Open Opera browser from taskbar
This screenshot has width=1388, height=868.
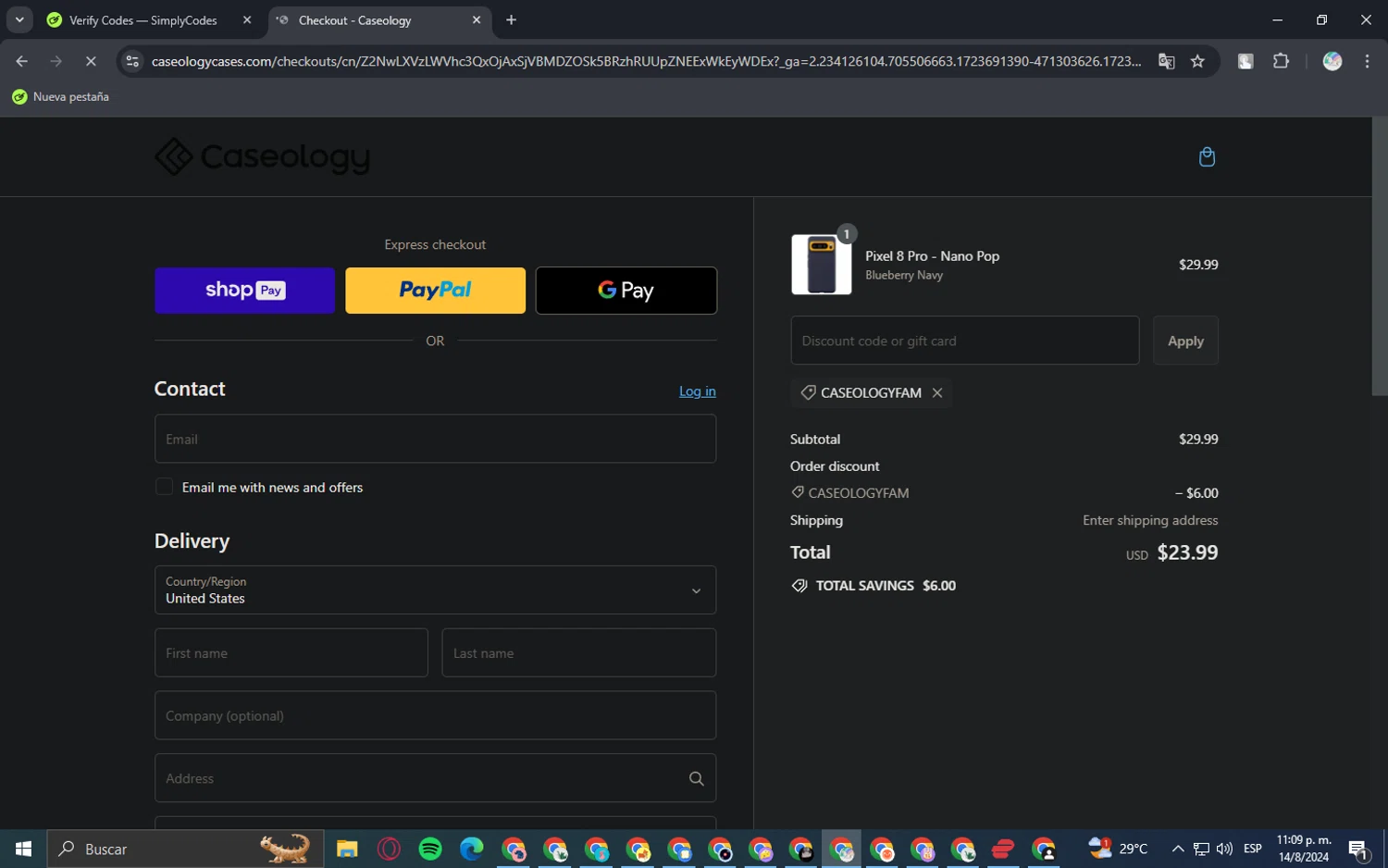pyautogui.click(x=389, y=849)
